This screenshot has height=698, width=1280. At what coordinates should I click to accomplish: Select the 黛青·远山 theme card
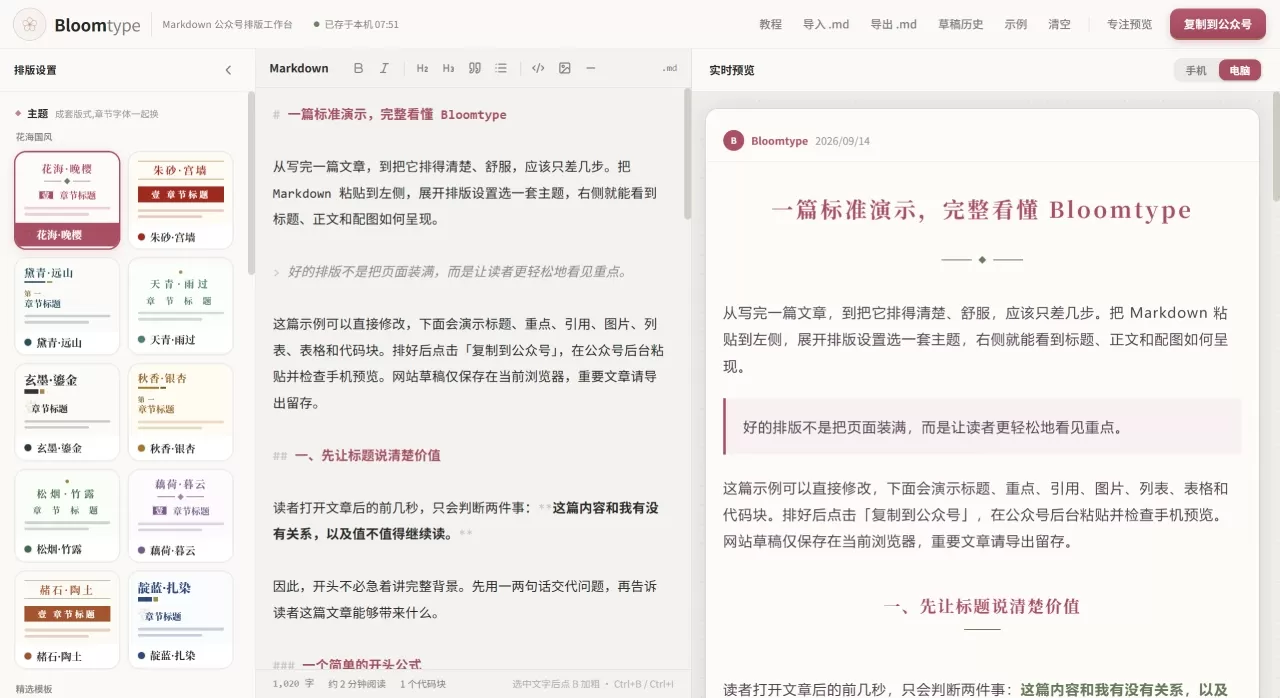(67, 306)
